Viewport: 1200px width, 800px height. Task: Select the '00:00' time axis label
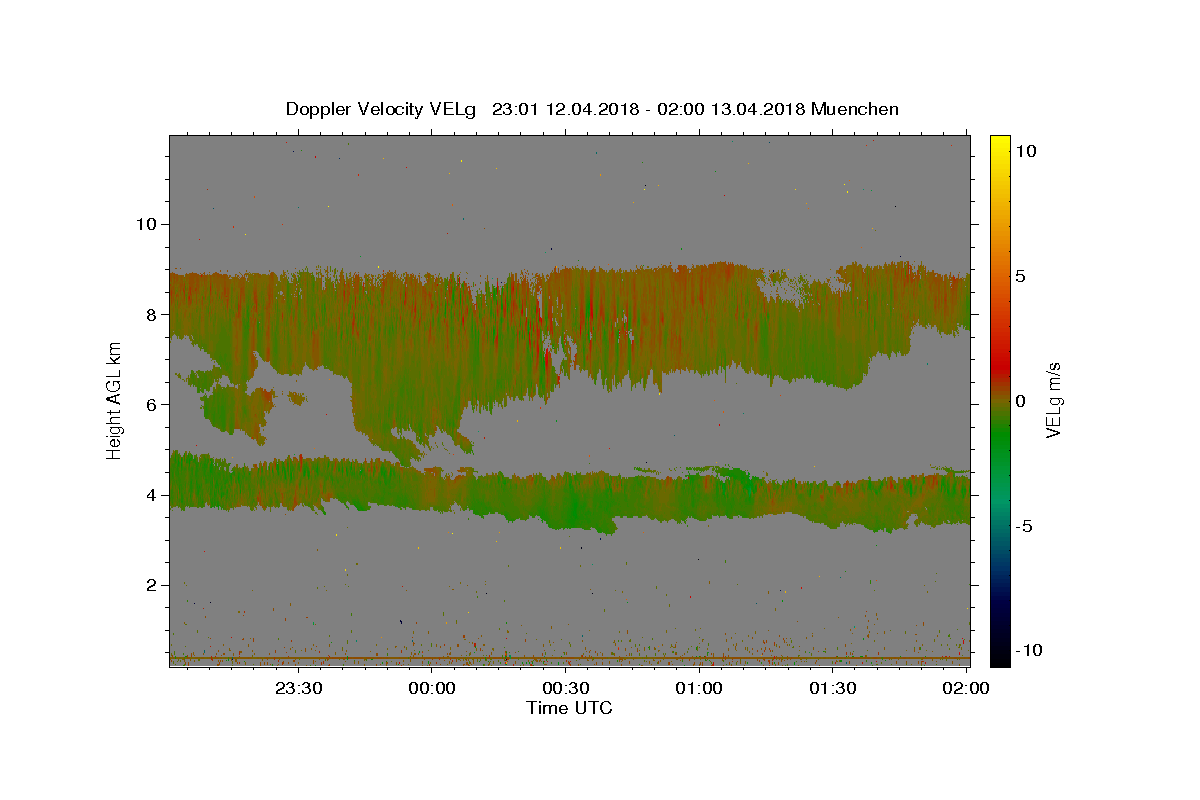[432, 688]
